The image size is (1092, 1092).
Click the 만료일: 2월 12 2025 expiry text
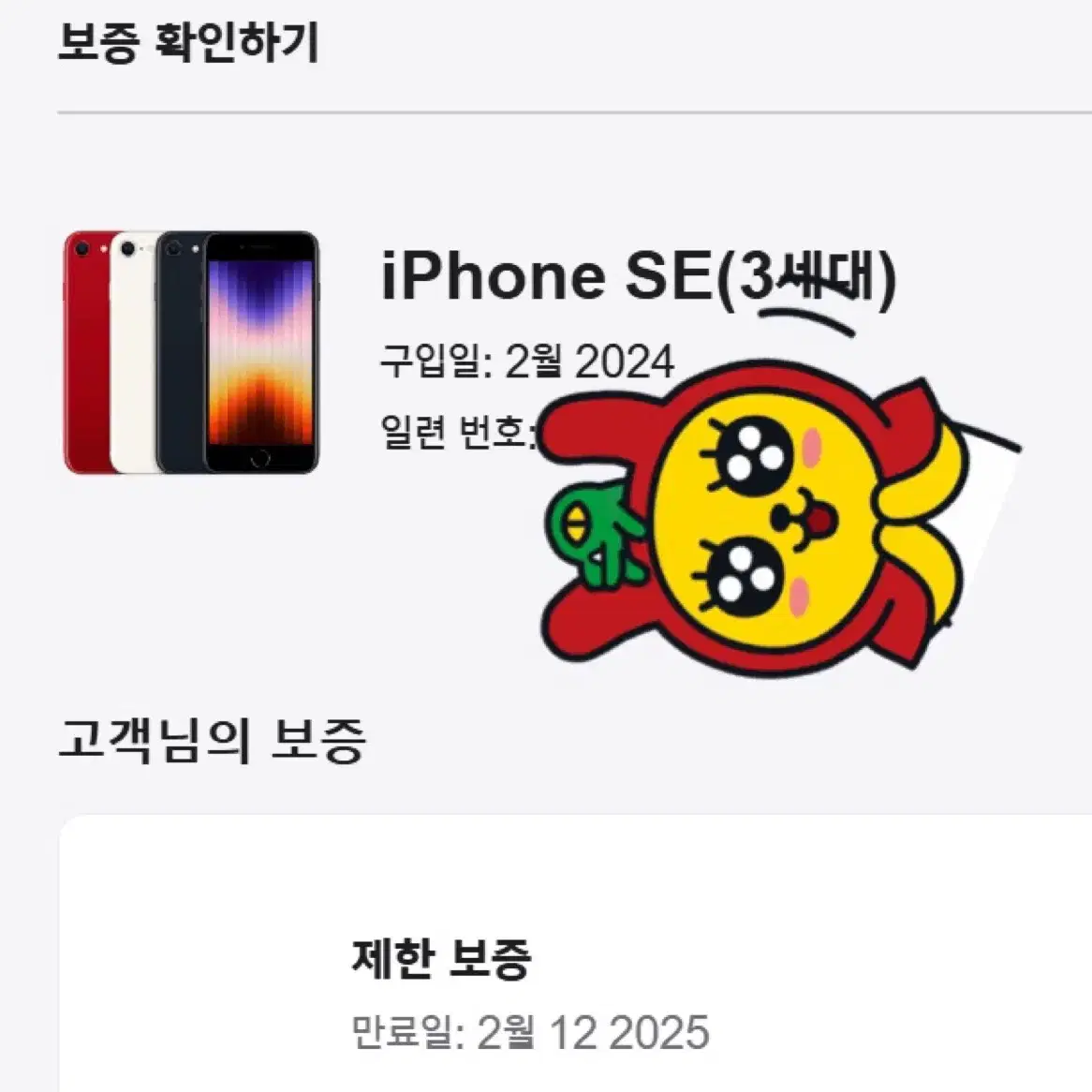(530, 1032)
